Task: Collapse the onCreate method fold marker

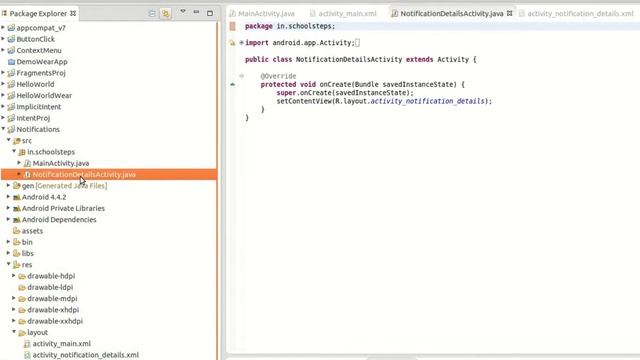Action: (241, 76)
